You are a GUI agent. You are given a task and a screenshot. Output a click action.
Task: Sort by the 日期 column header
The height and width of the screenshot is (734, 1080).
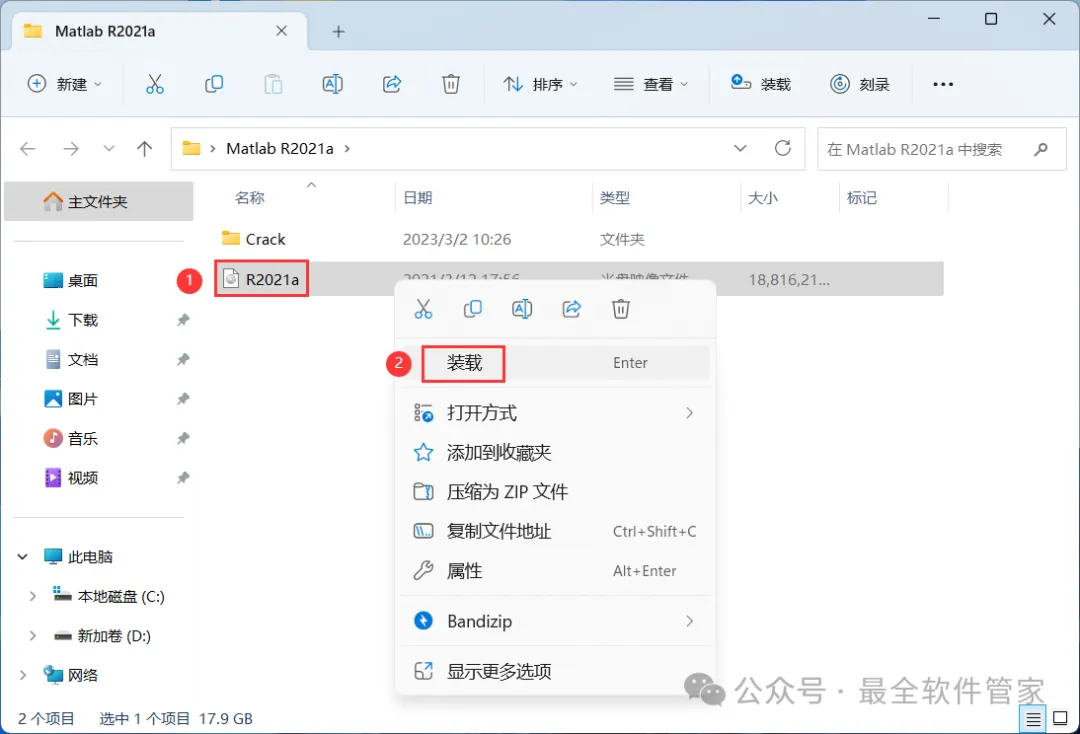click(x=417, y=198)
